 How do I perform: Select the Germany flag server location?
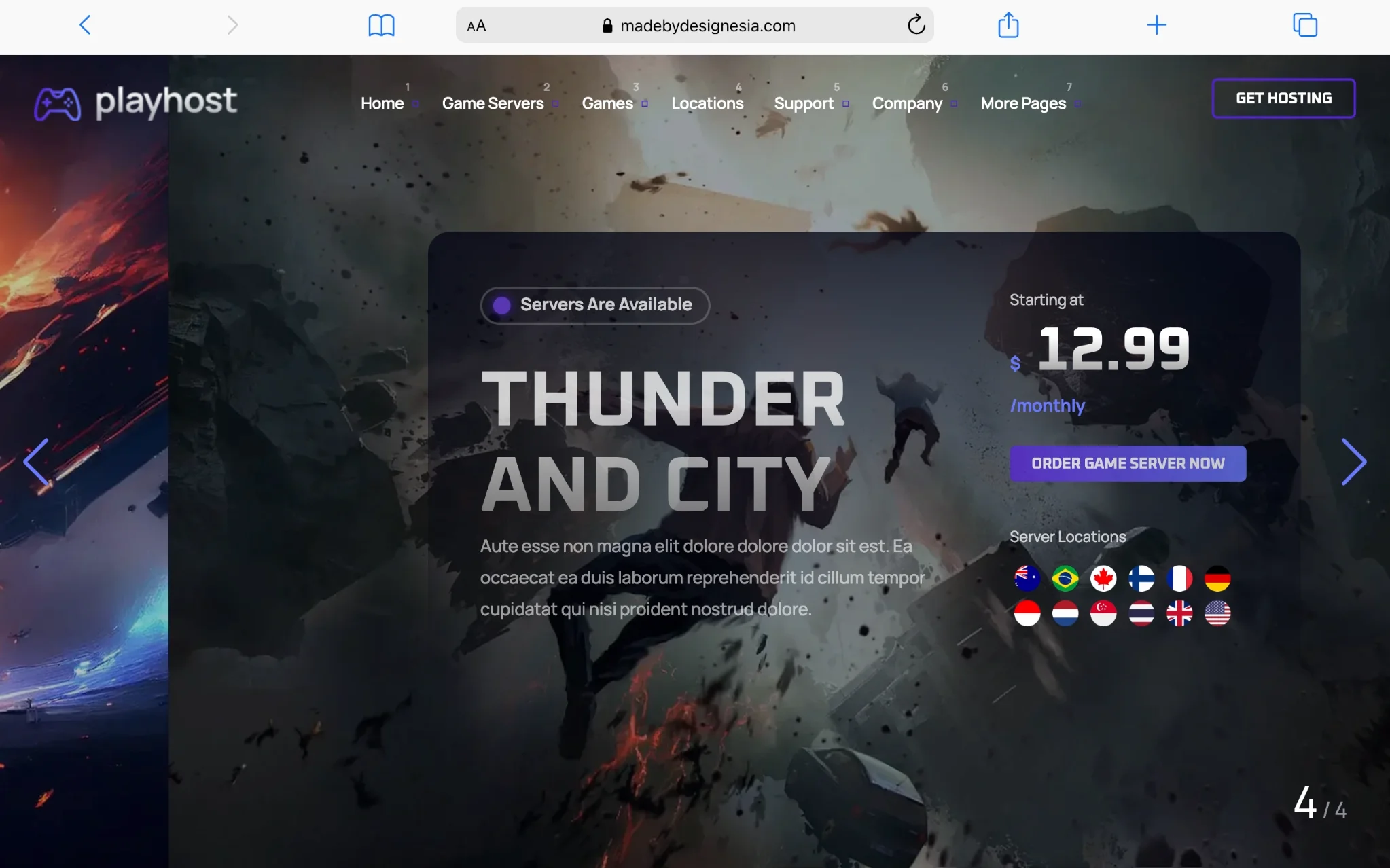tap(1217, 579)
